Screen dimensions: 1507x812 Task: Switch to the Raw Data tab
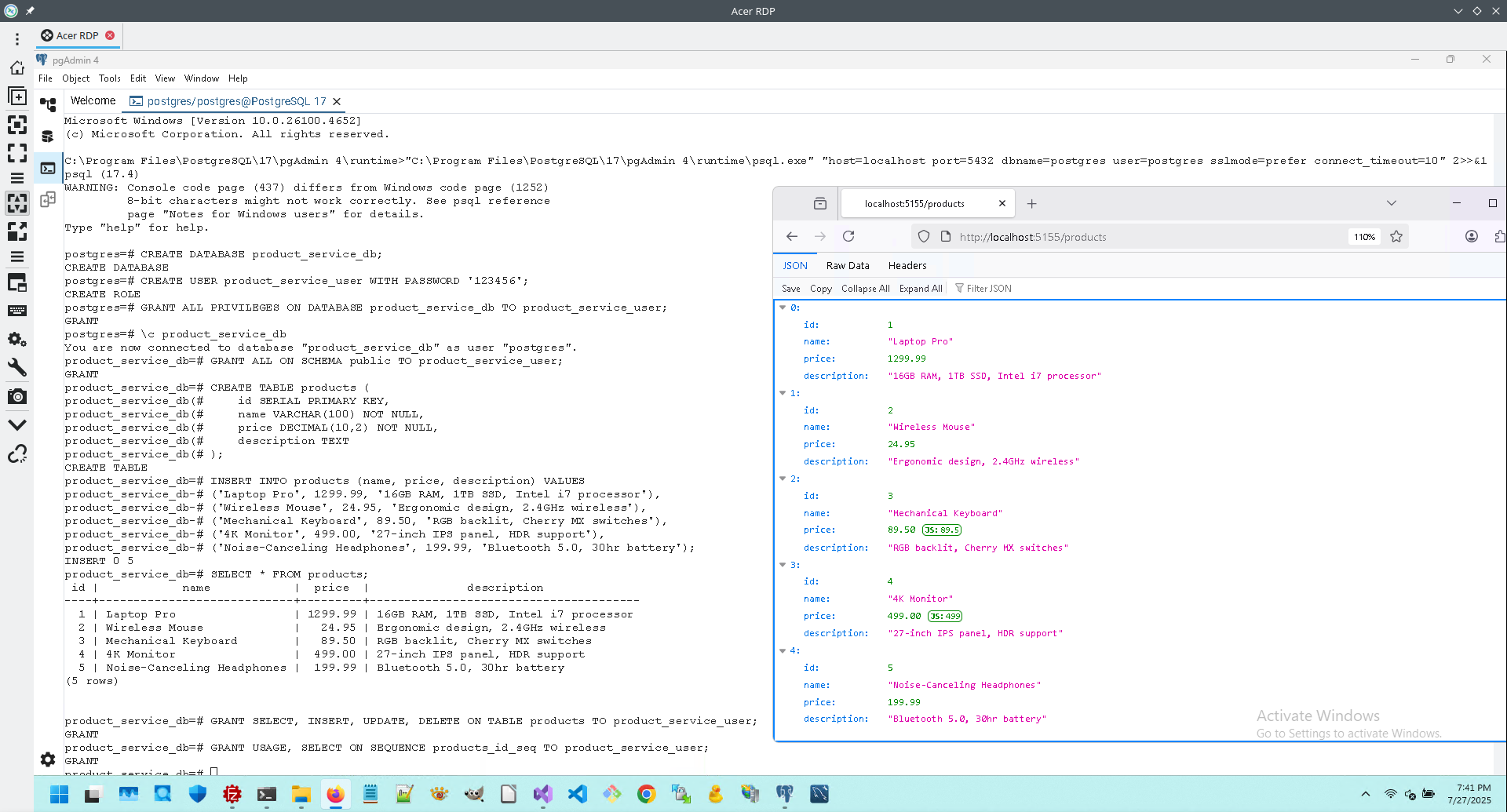848,266
